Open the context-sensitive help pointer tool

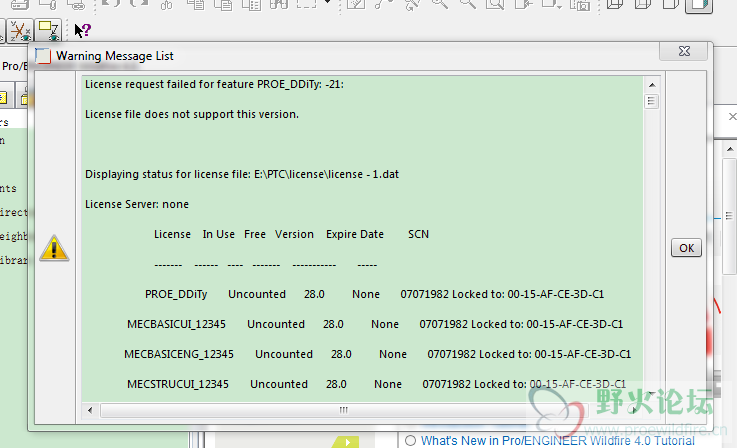[82, 31]
